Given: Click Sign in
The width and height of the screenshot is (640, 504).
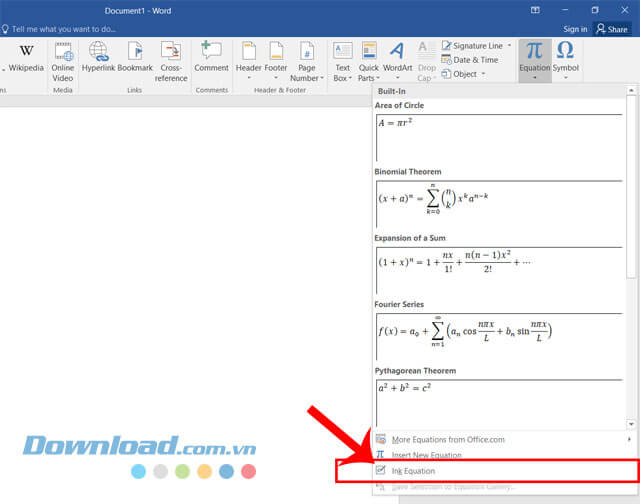Looking at the screenshot, I should [575, 29].
